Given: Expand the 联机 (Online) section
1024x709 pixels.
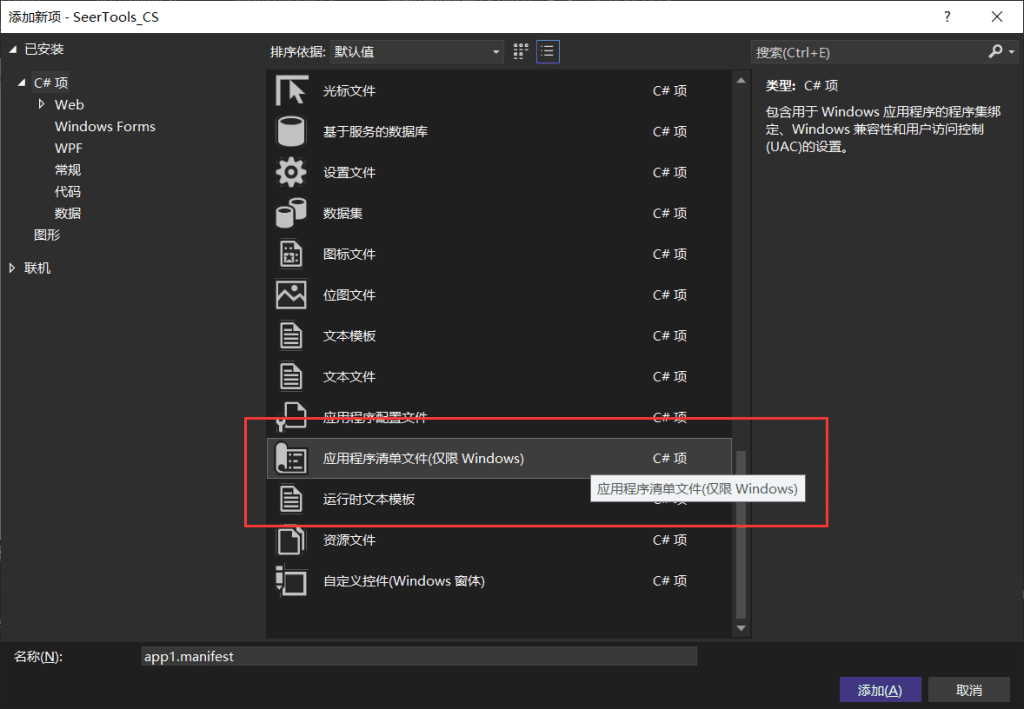Looking at the screenshot, I should coord(13,268).
